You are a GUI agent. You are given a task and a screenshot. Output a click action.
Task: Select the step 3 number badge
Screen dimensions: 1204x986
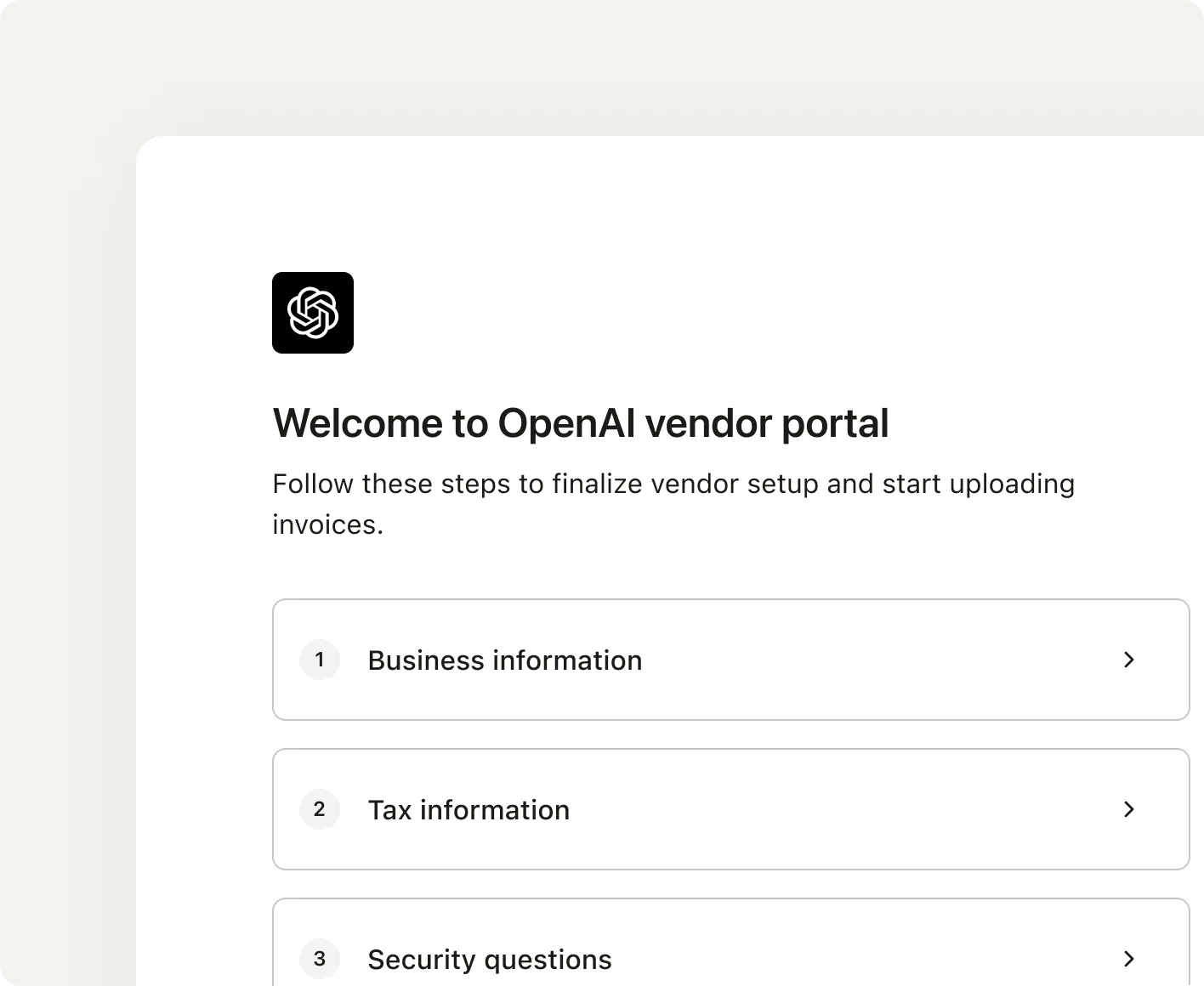tap(320, 959)
